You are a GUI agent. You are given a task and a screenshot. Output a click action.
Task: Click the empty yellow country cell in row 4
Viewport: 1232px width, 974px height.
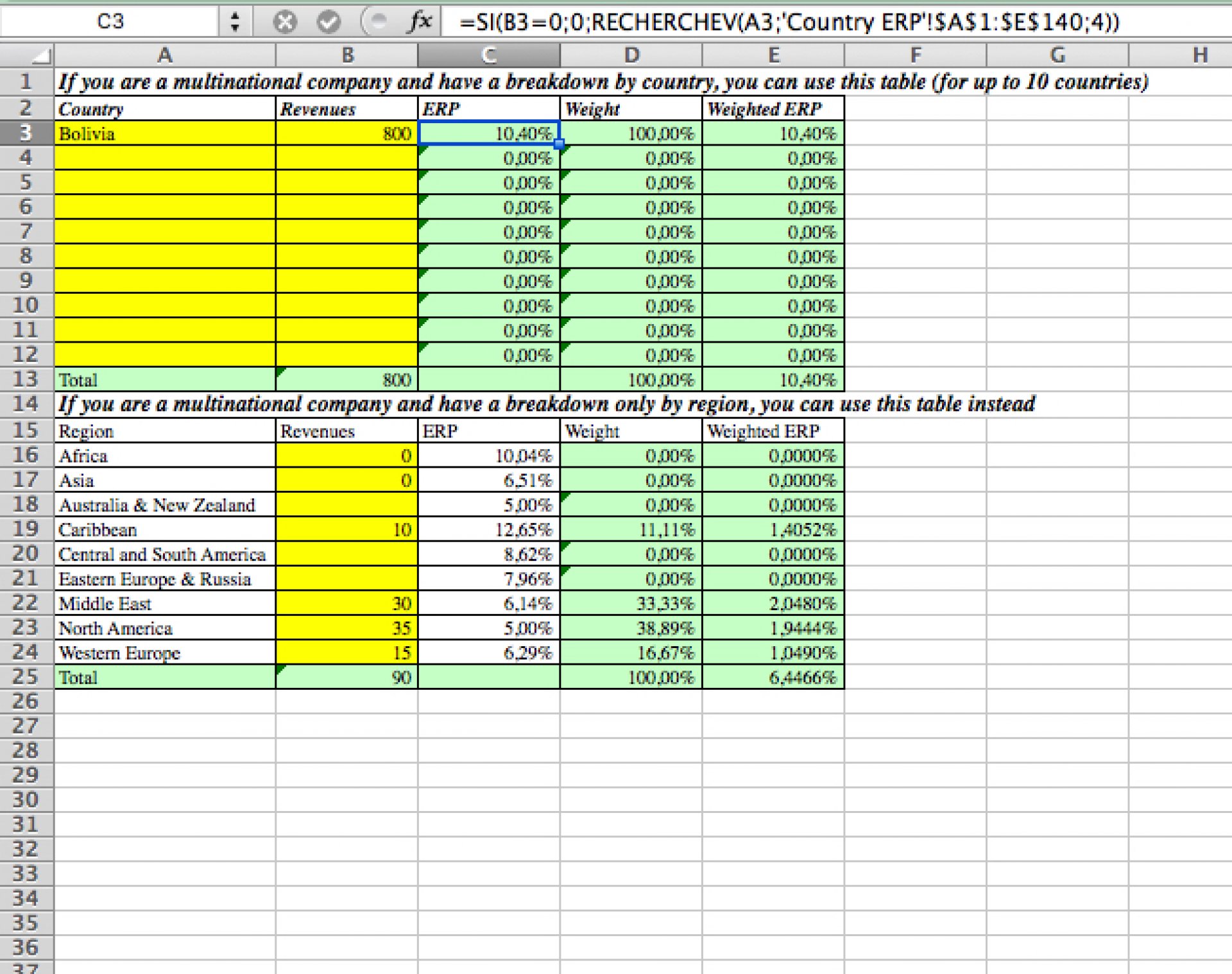click(x=165, y=158)
